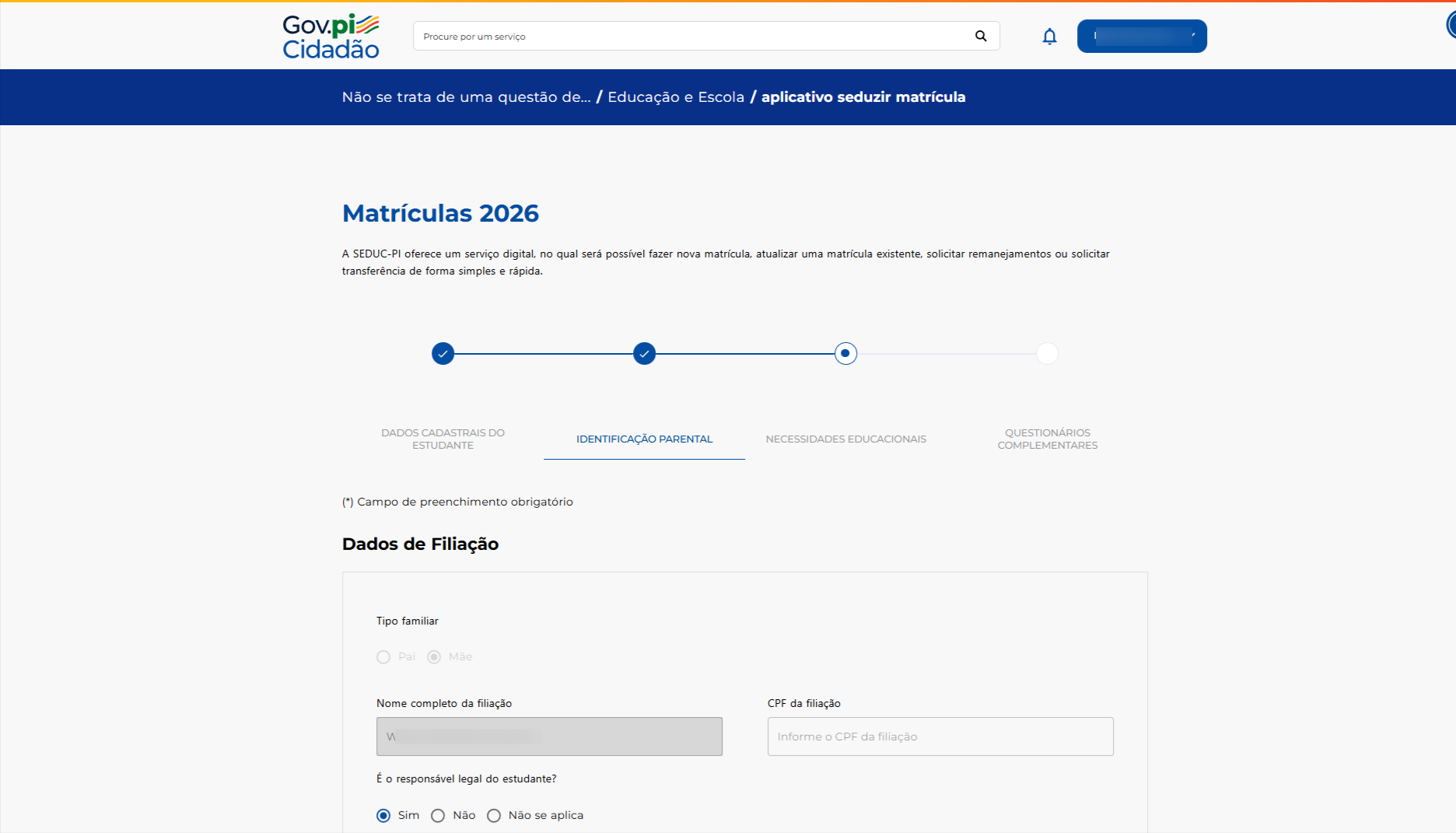1456x833 pixels.
Task: Choose Sim for responsável legal
Action: click(x=383, y=816)
